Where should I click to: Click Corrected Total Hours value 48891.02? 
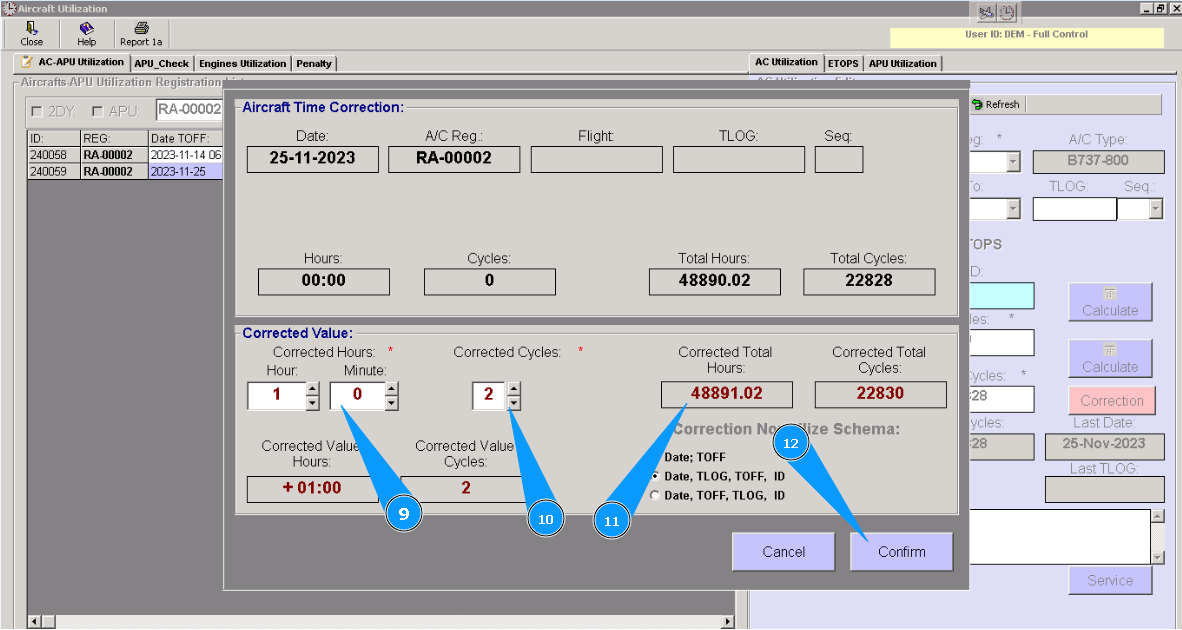pos(727,394)
